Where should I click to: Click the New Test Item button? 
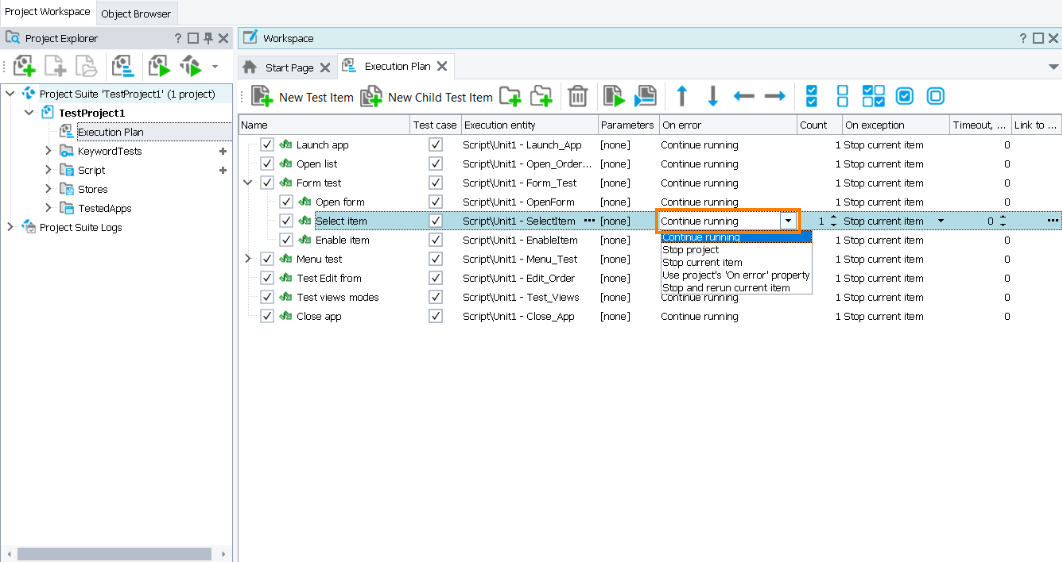(x=303, y=97)
